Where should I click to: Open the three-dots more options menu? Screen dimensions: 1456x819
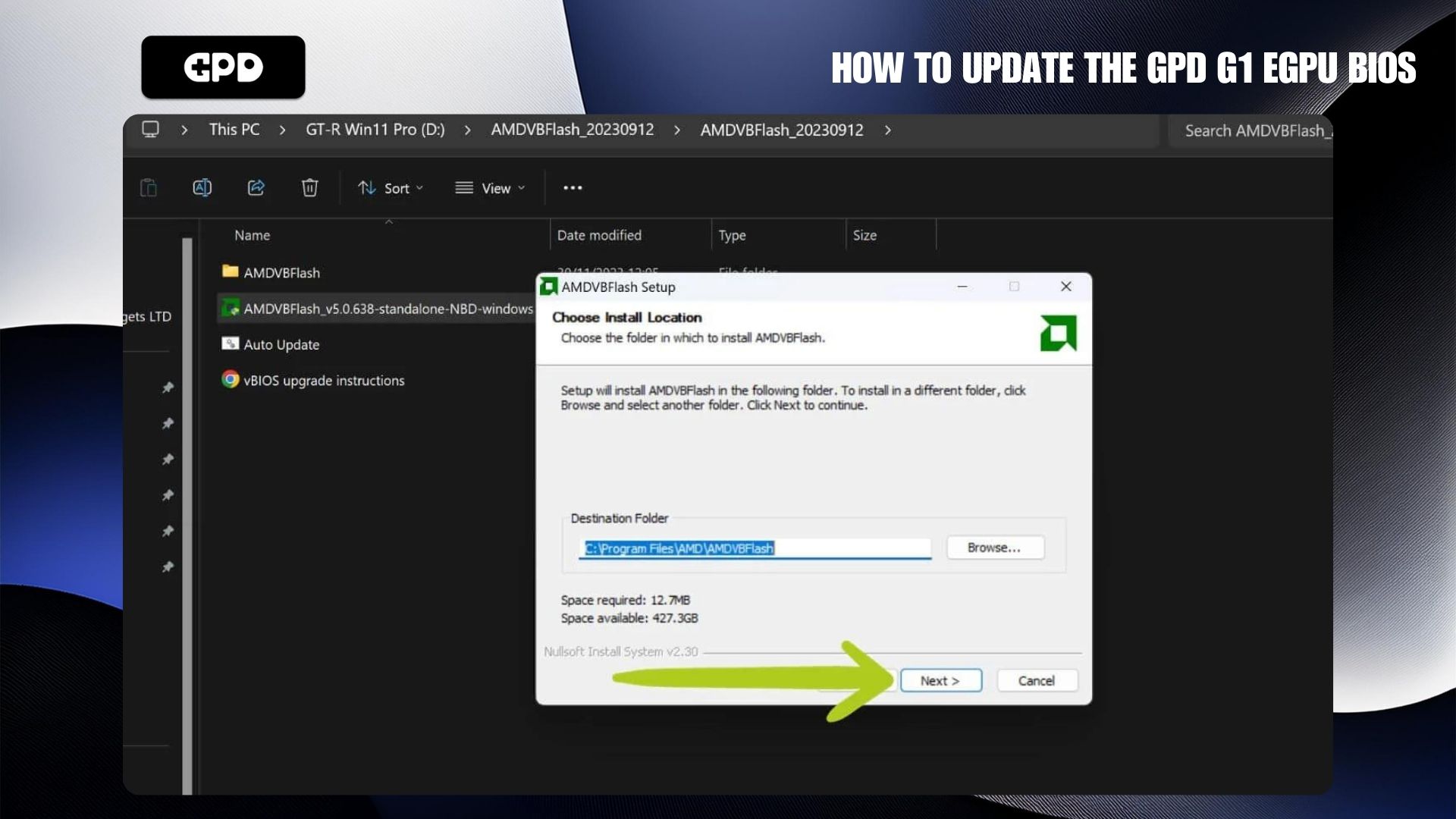click(x=573, y=188)
